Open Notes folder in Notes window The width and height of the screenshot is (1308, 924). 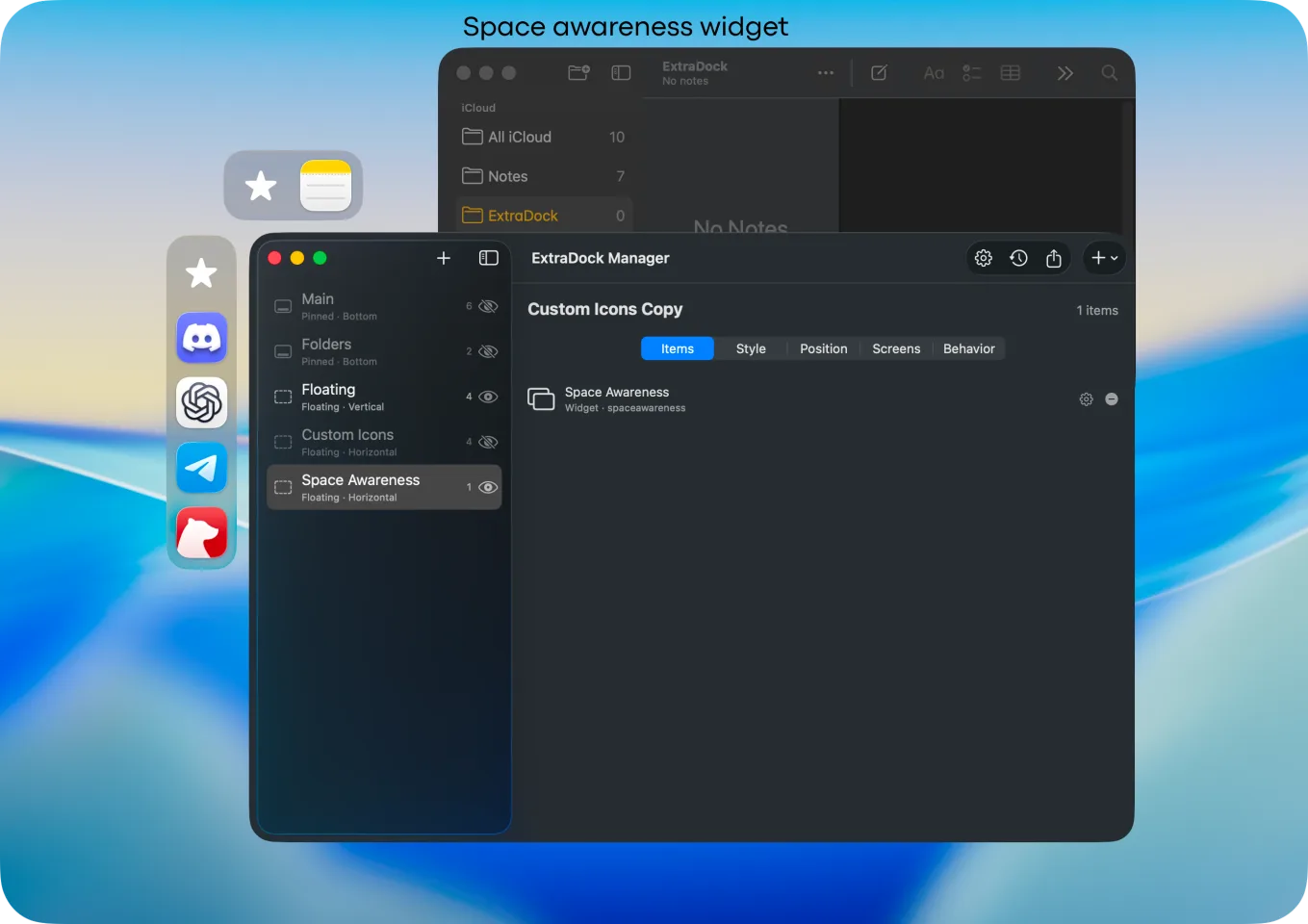pos(544,176)
